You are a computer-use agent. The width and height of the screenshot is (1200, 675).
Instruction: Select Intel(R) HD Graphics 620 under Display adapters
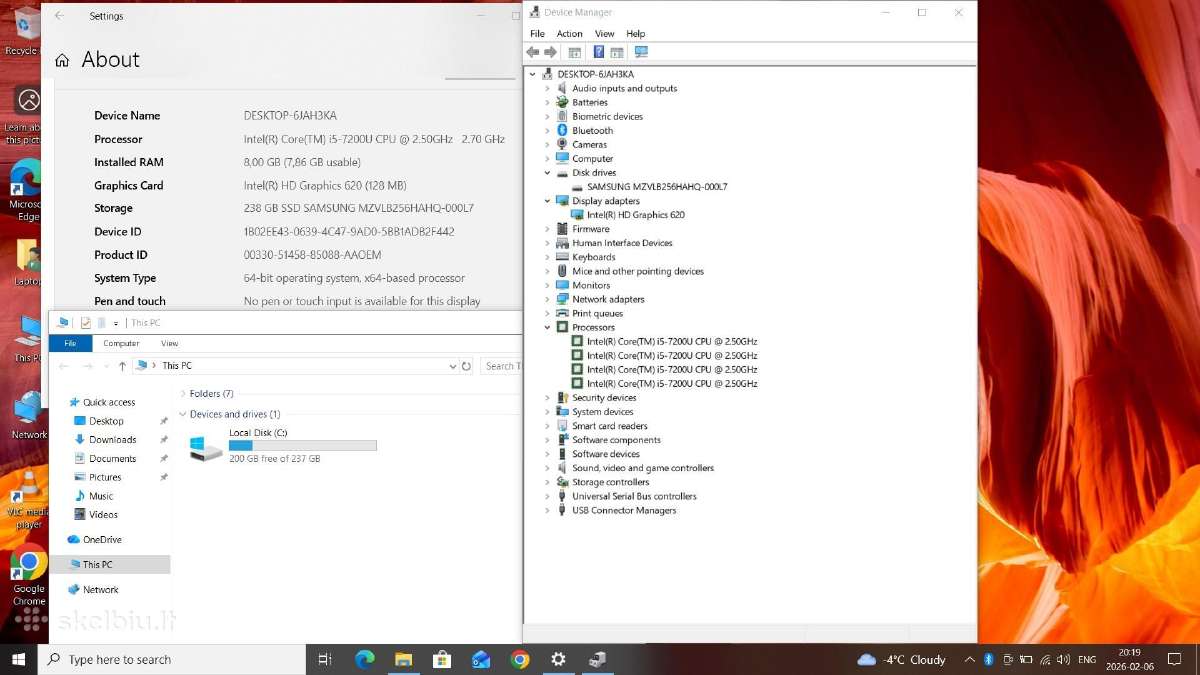(636, 215)
